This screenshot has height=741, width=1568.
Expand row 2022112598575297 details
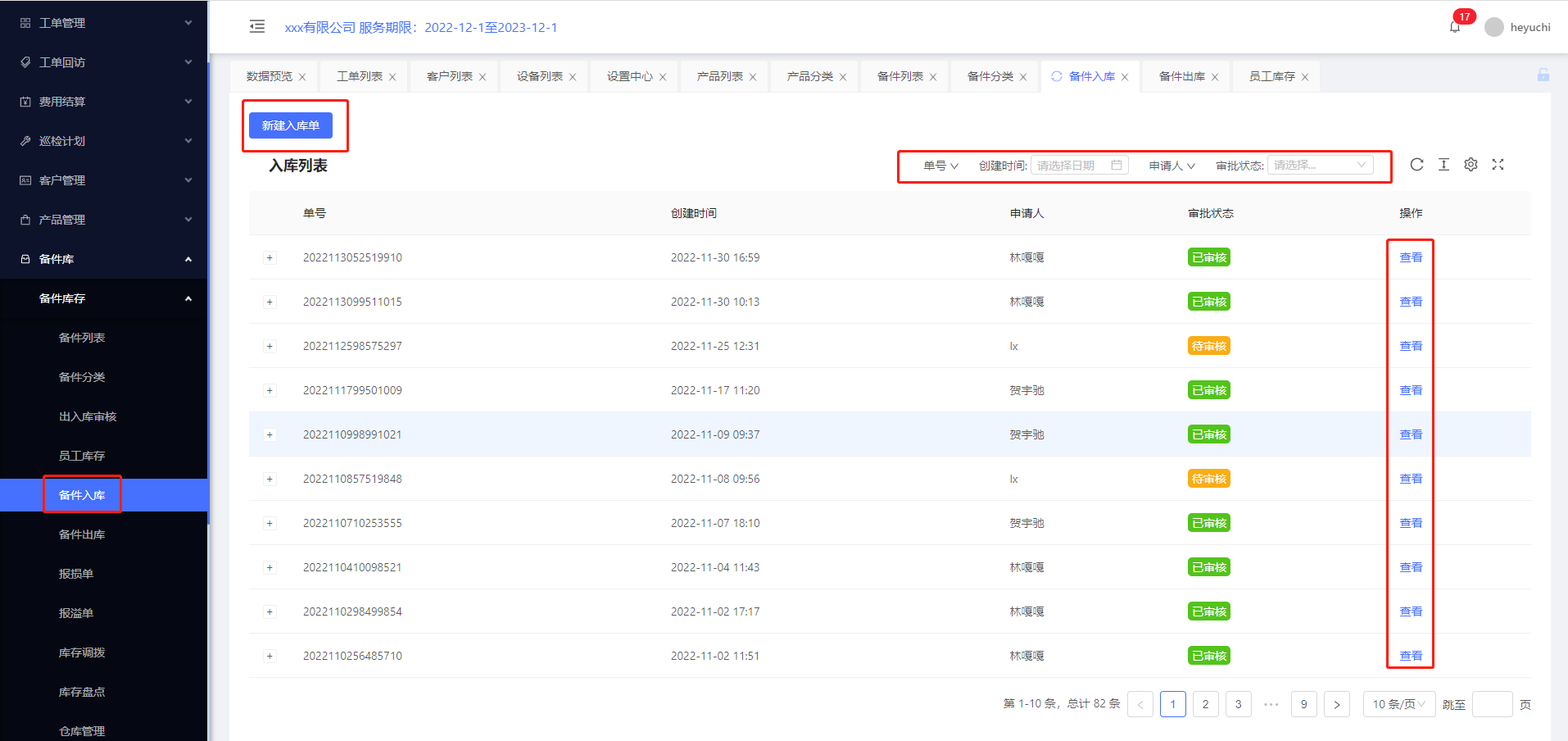tap(270, 346)
